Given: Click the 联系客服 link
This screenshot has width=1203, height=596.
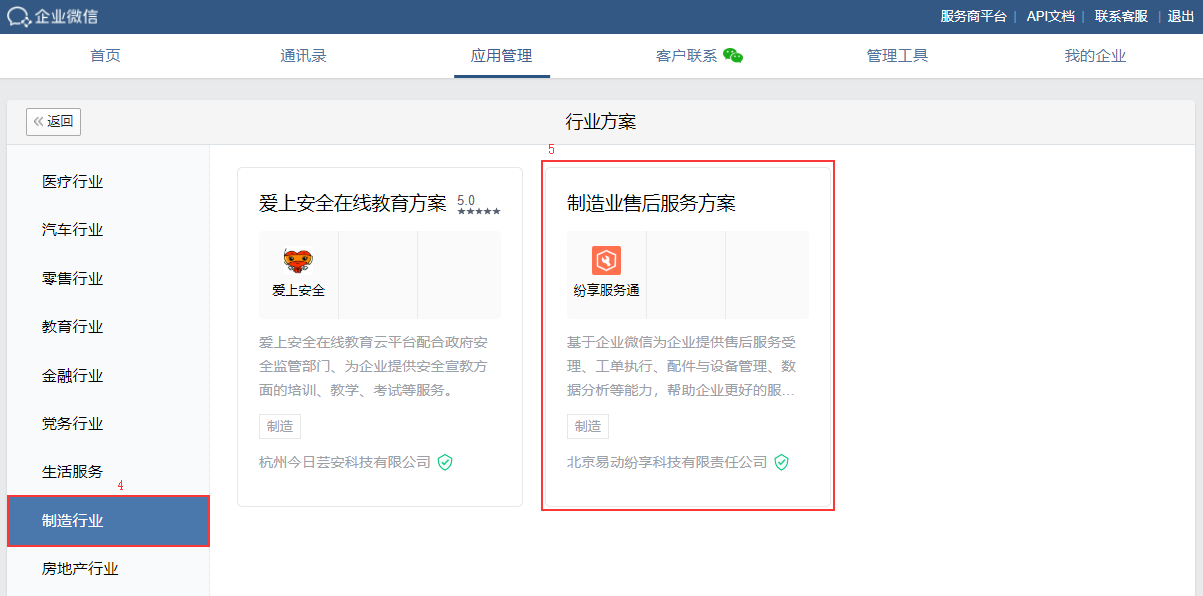Looking at the screenshot, I should pos(1121,16).
